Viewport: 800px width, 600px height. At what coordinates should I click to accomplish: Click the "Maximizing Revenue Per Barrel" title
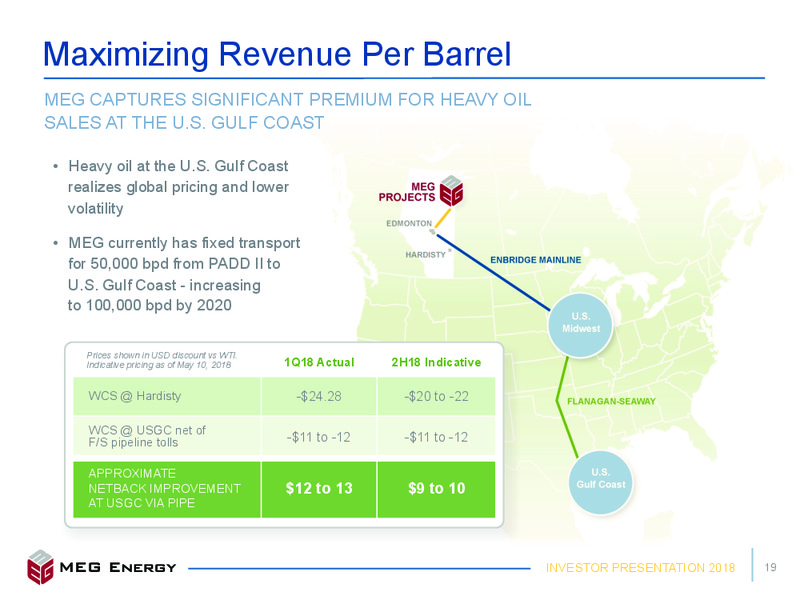[277, 54]
